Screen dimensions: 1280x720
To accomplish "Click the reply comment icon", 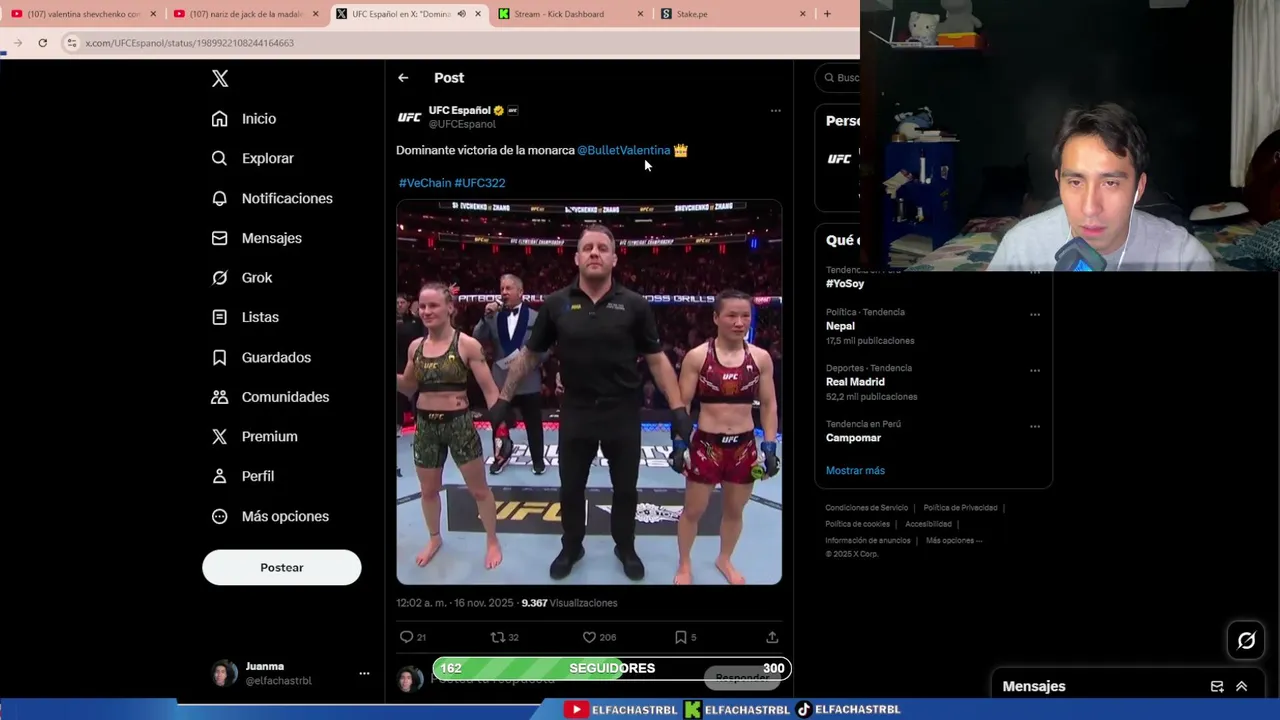I will pos(406,637).
